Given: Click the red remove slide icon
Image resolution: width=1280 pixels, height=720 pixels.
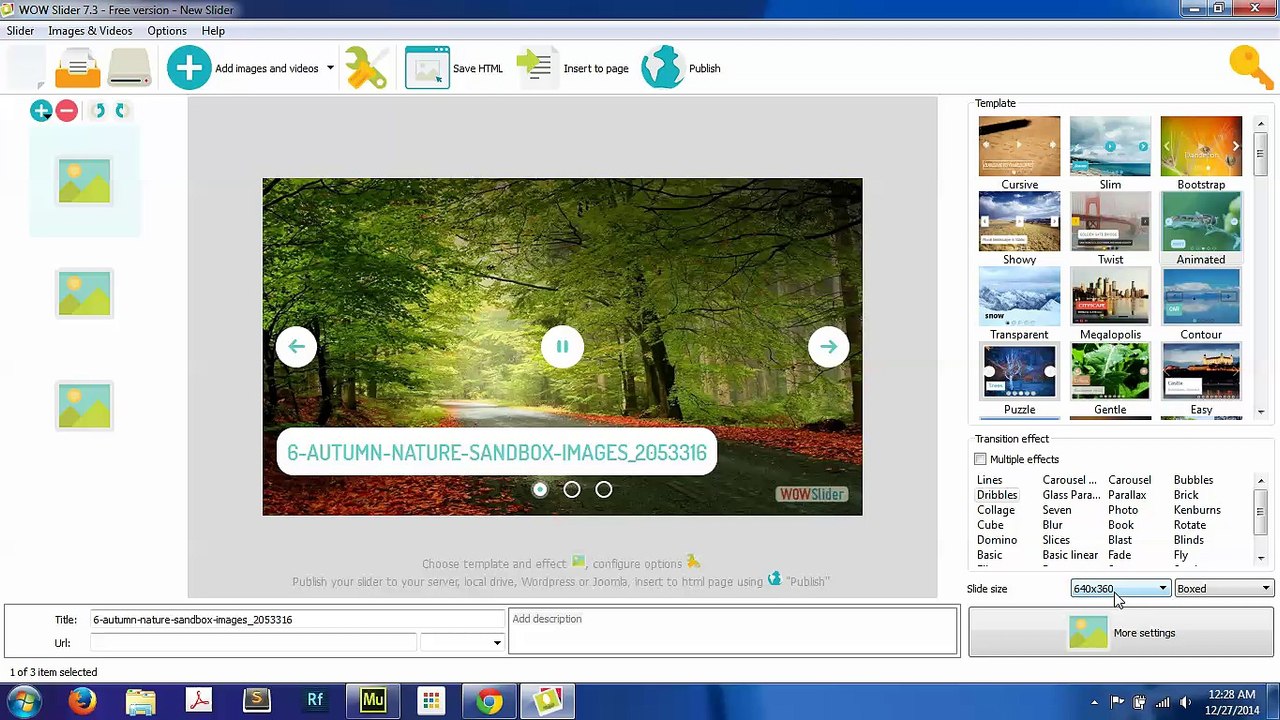Looking at the screenshot, I should [x=67, y=111].
